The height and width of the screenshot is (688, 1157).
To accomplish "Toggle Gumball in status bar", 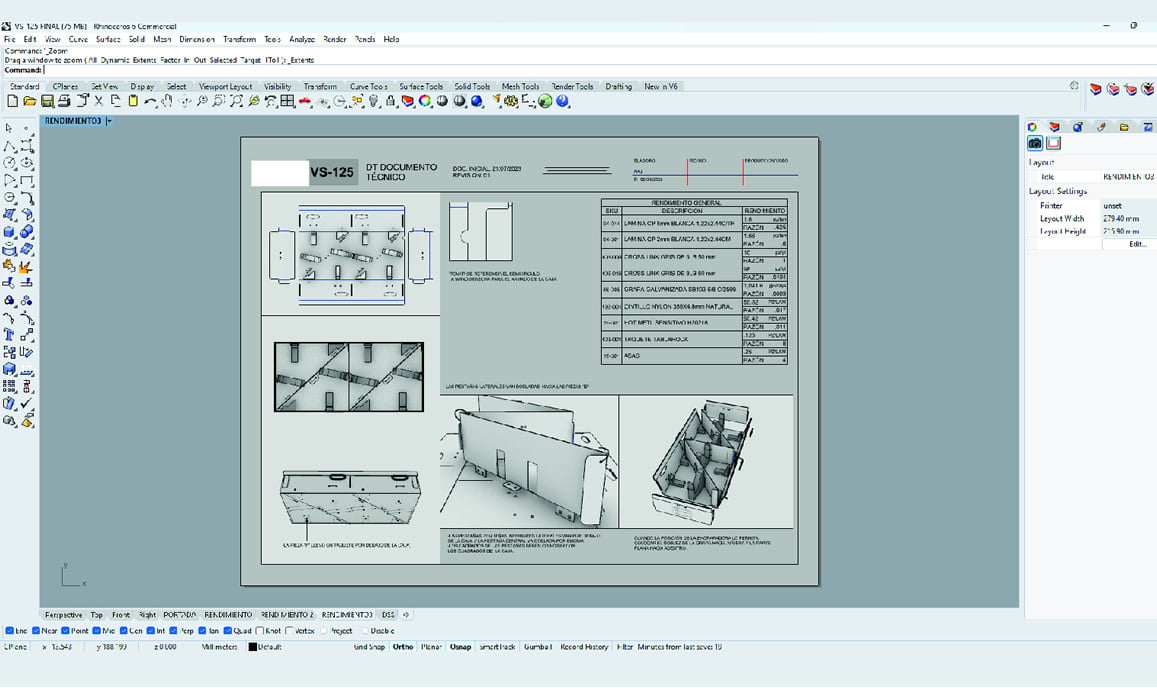I will tap(538, 647).
